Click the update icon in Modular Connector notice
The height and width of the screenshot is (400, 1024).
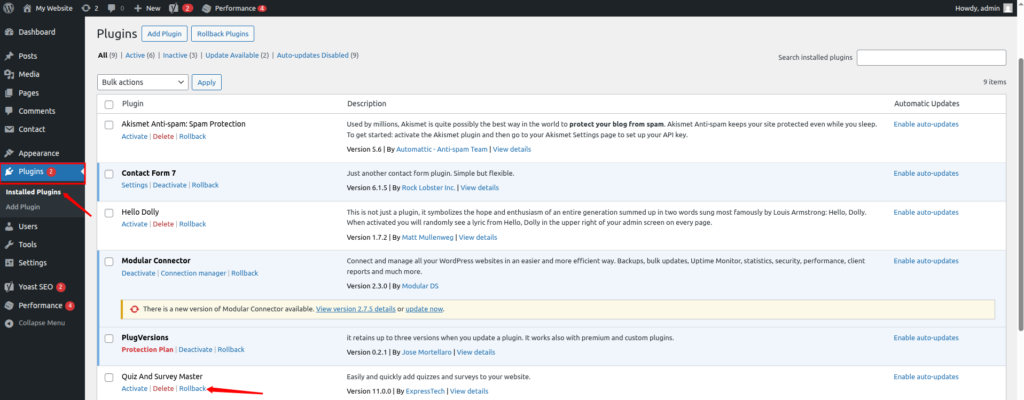135,309
